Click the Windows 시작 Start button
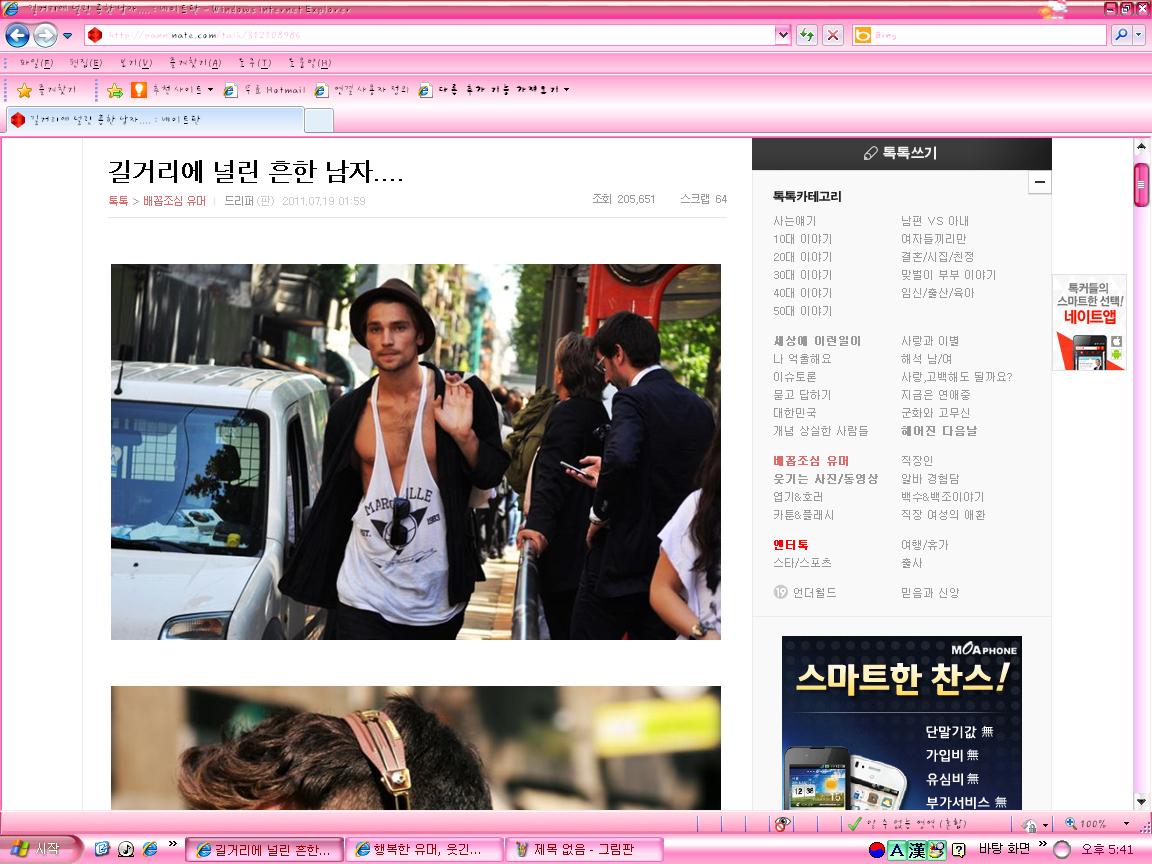This screenshot has width=1152, height=864. 39,849
